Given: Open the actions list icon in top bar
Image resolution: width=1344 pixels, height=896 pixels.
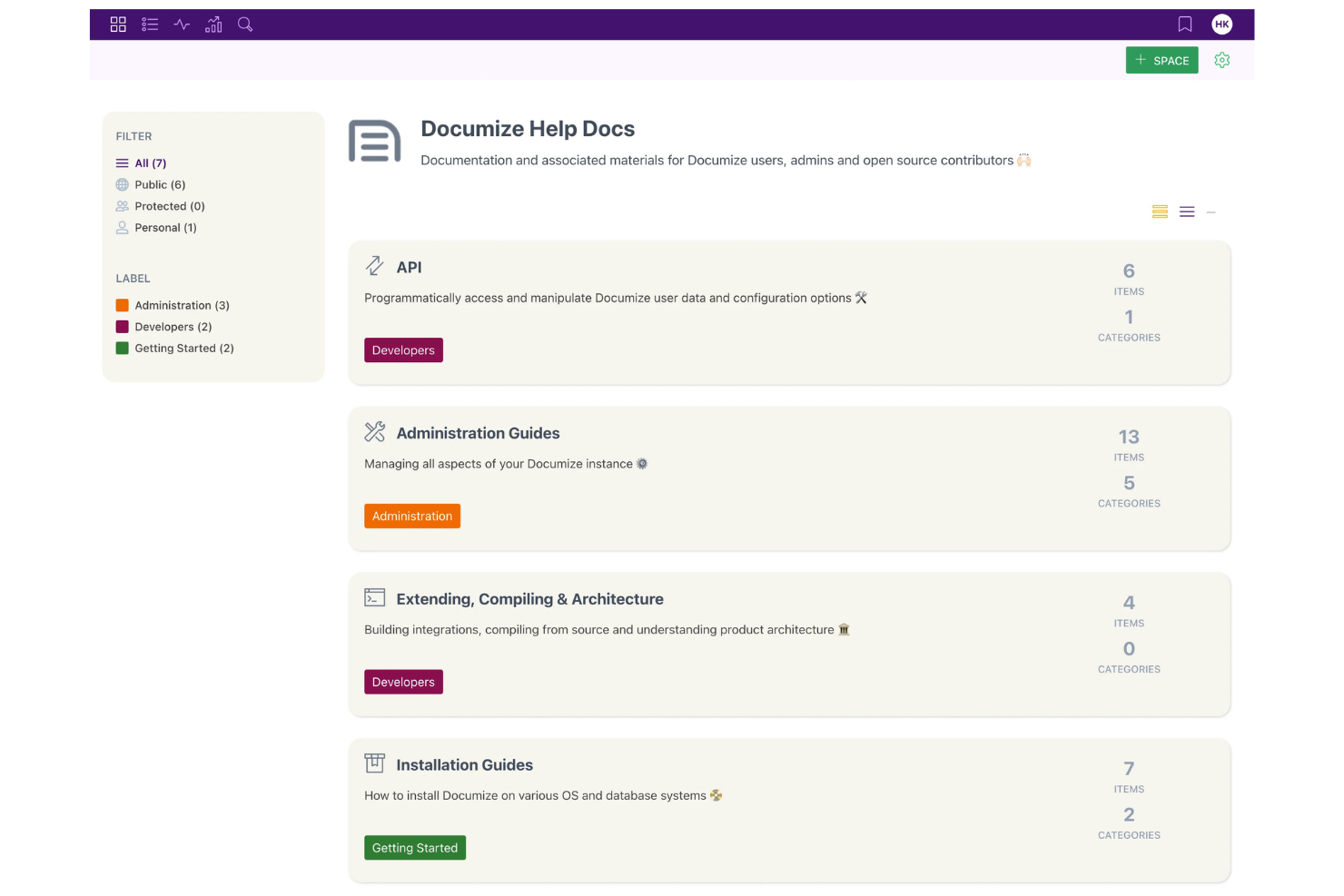Looking at the screenshot, I should 150,25.
